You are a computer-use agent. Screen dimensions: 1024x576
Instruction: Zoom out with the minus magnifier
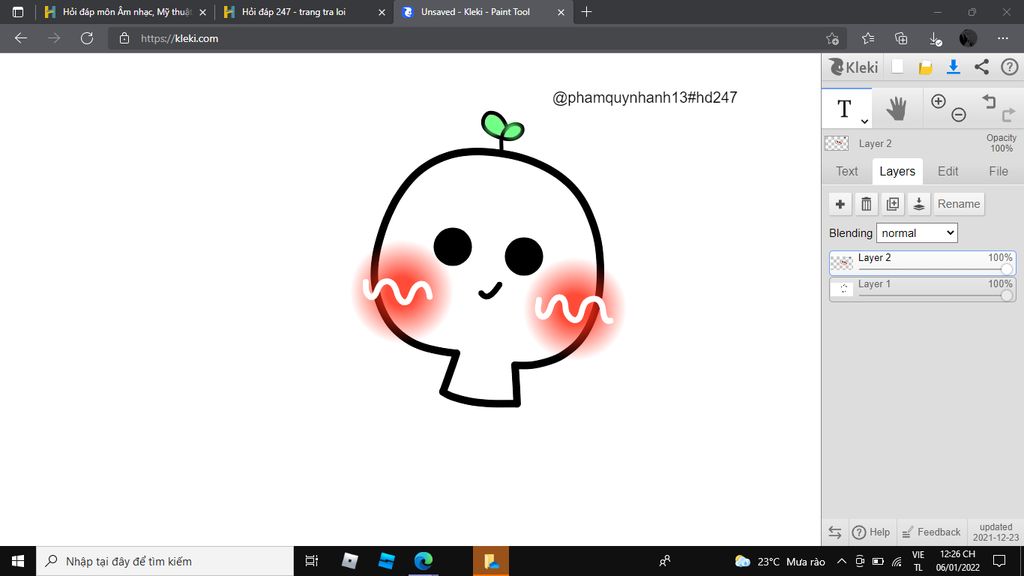(958, 115)
